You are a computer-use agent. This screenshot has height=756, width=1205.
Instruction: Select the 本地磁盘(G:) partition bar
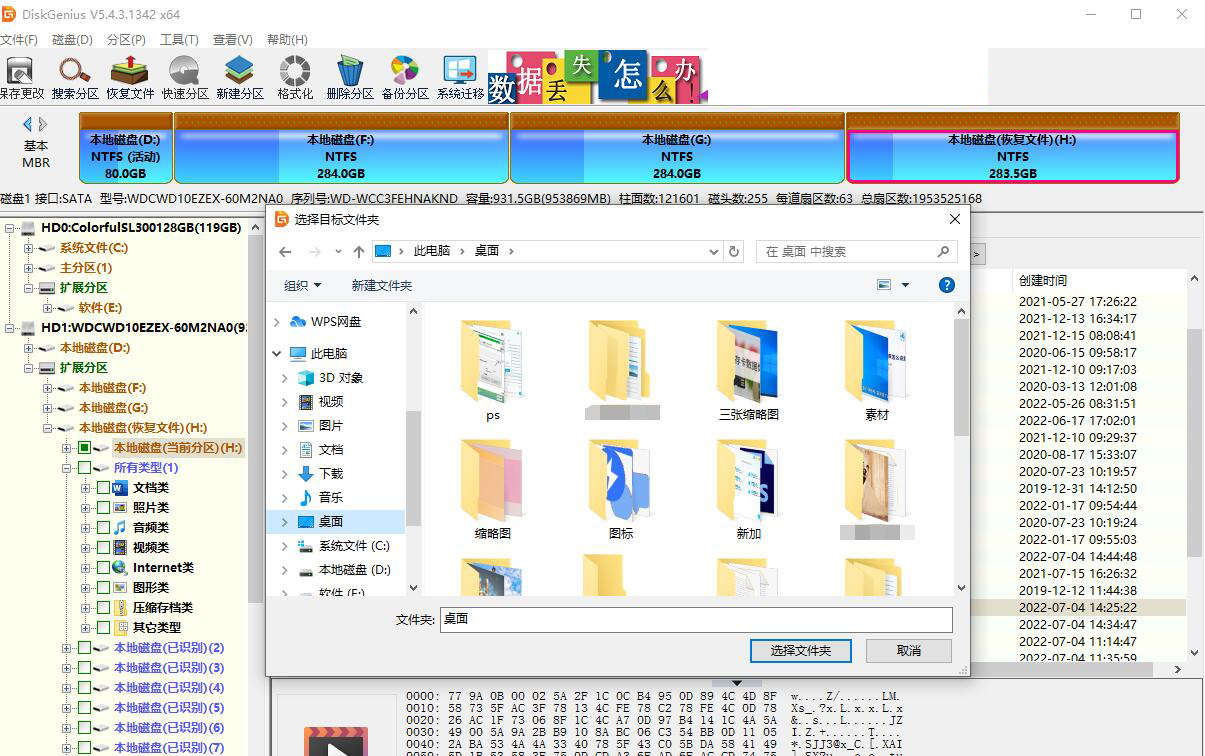coord(677,147)
